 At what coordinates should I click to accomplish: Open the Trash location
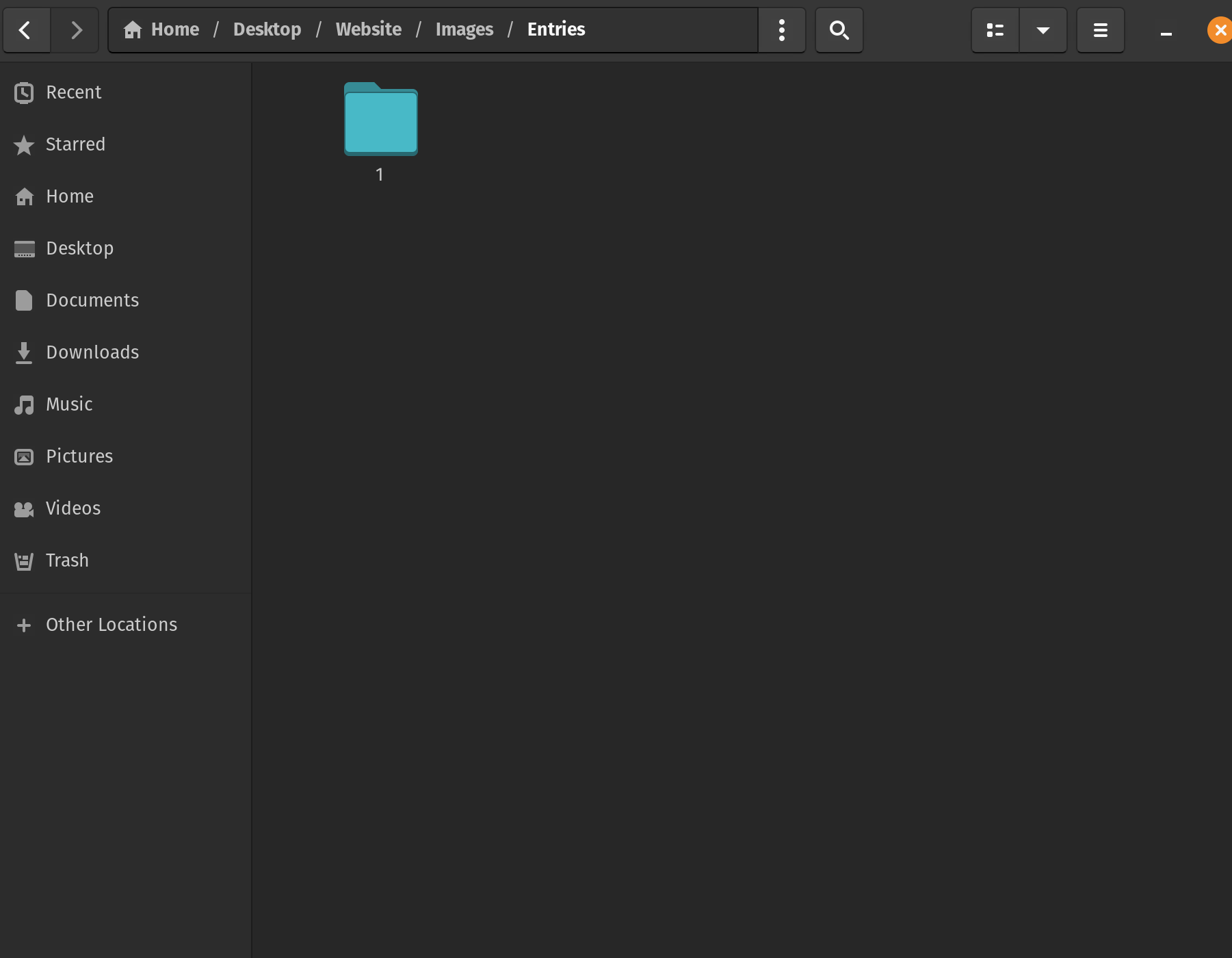(67, 560)
